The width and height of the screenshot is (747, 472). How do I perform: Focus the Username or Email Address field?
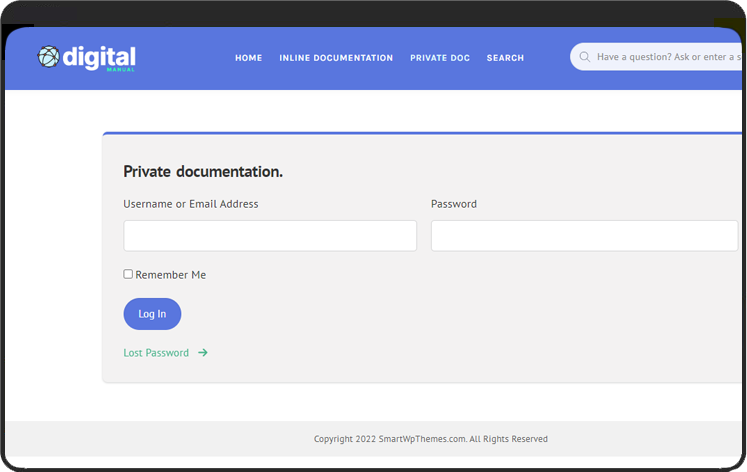tap(270, 236)
